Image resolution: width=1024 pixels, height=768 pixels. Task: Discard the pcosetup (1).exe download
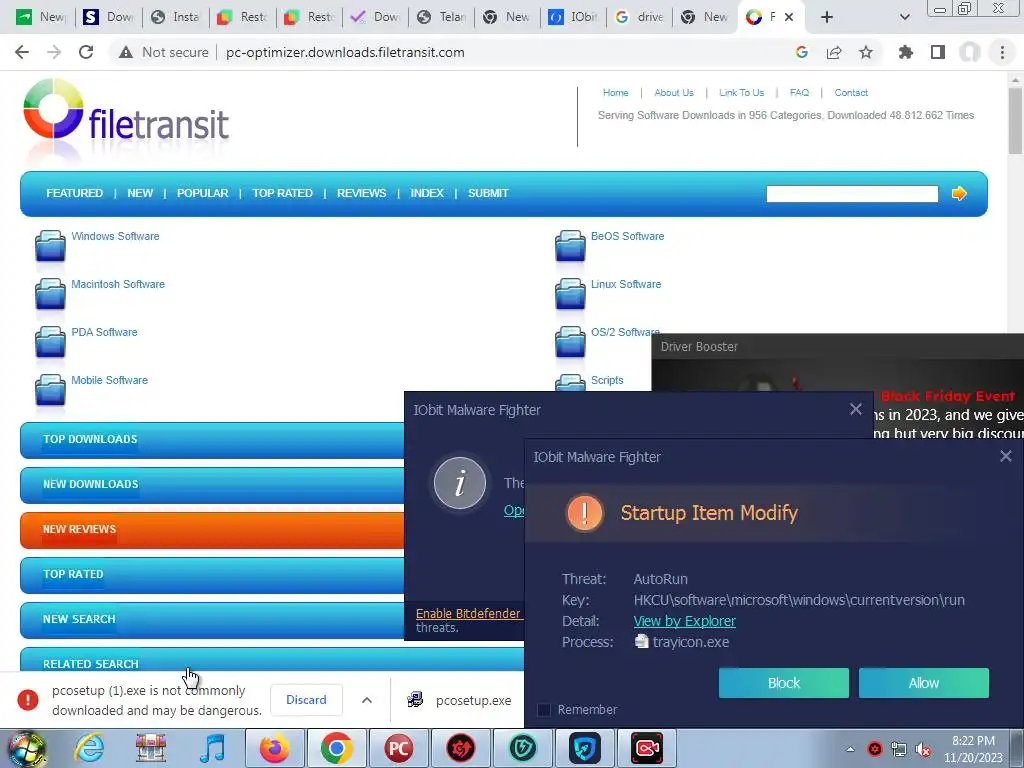pos(306,700)
